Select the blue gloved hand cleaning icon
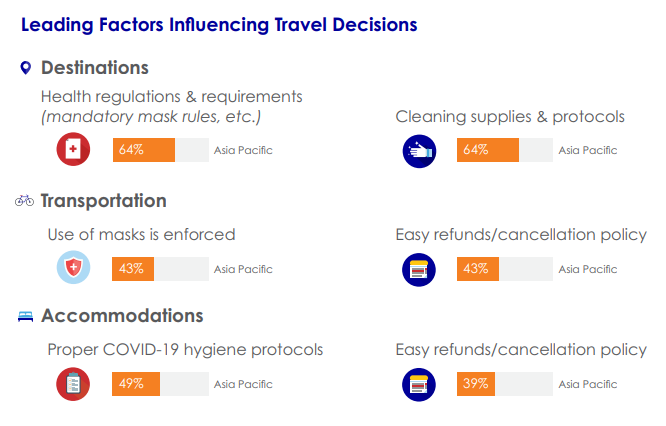The height and width of the screenshot is (426, 666). pos(419,151)
